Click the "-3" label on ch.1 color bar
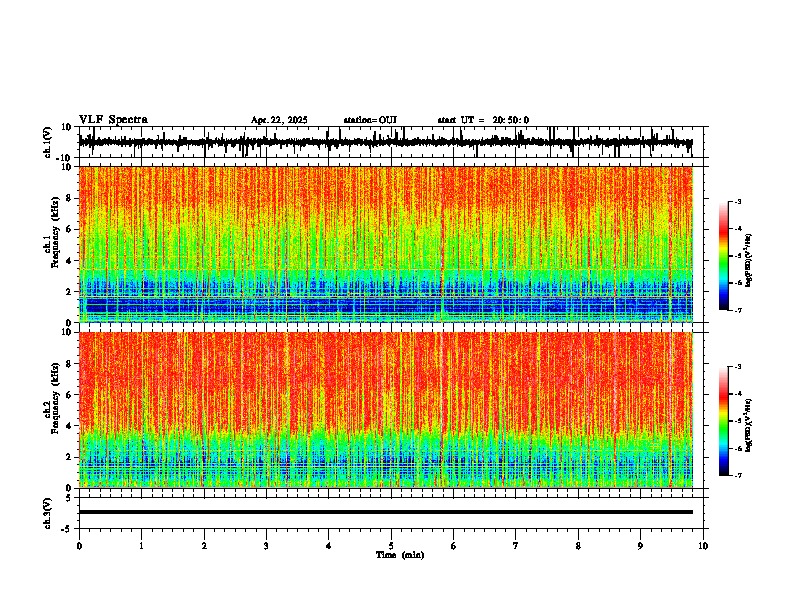This screenshot has height=612, width=792. [x=737, y=201]
